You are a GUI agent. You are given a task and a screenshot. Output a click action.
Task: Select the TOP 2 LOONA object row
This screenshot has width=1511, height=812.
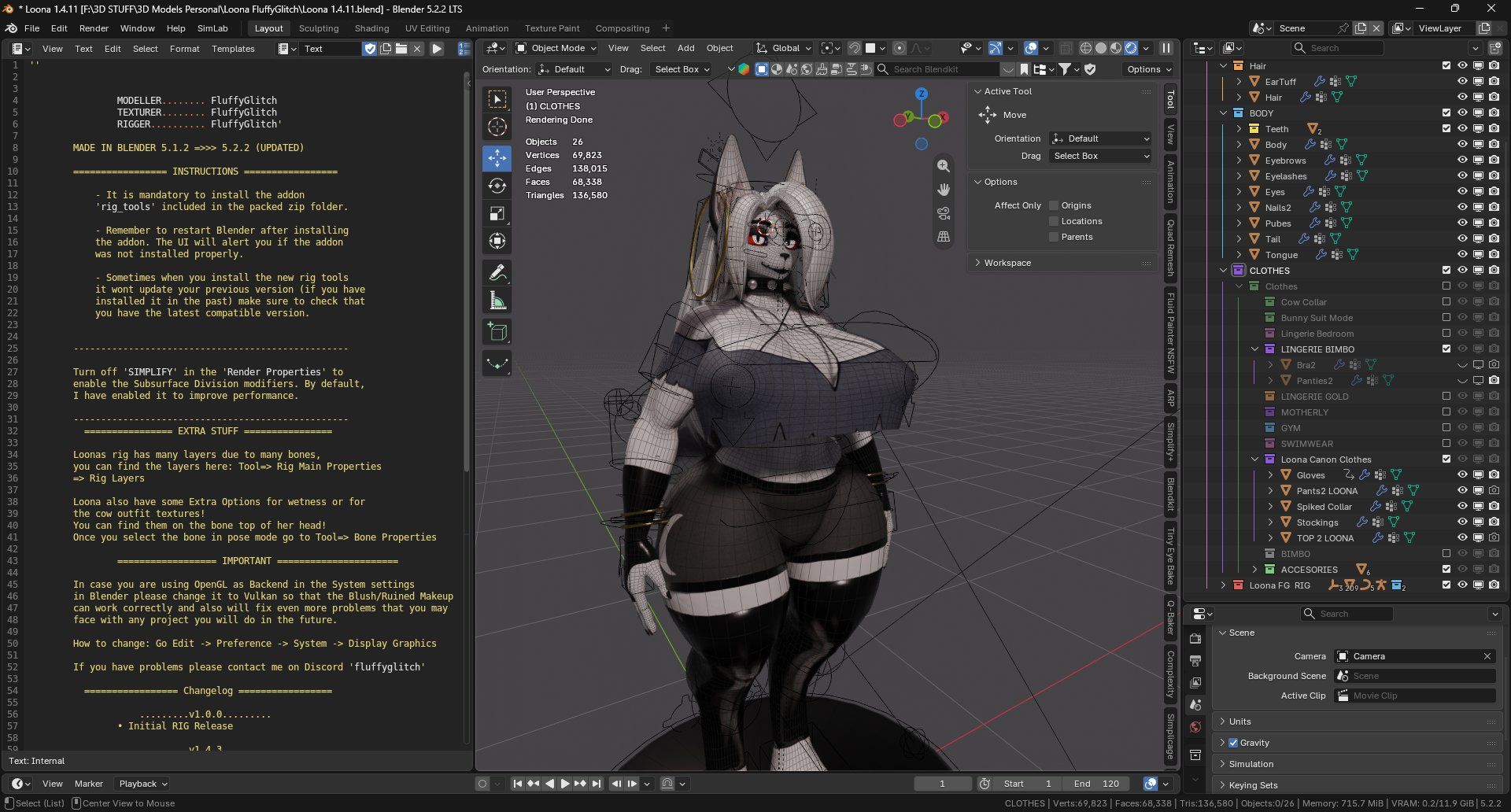pos(1324,538)
